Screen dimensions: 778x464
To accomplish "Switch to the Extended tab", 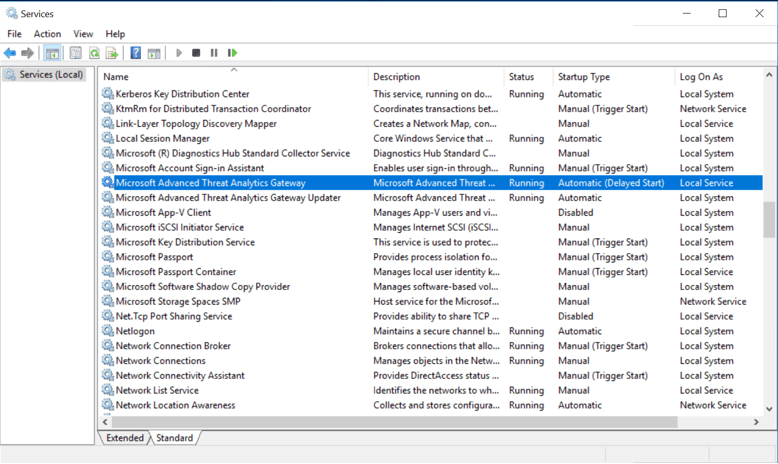I will click(124, 438).
